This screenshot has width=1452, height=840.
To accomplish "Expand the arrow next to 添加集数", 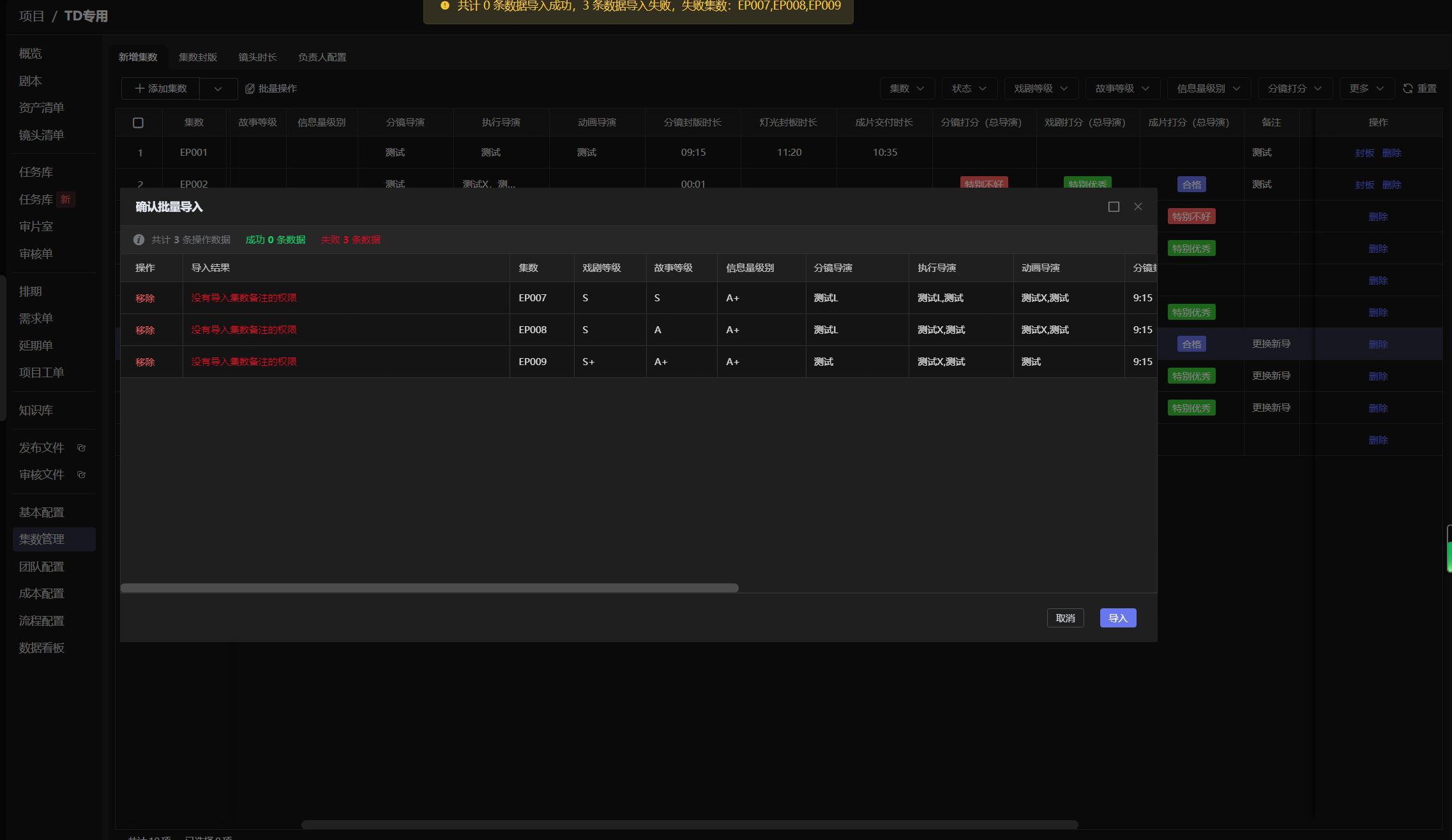I will point(218,89).
